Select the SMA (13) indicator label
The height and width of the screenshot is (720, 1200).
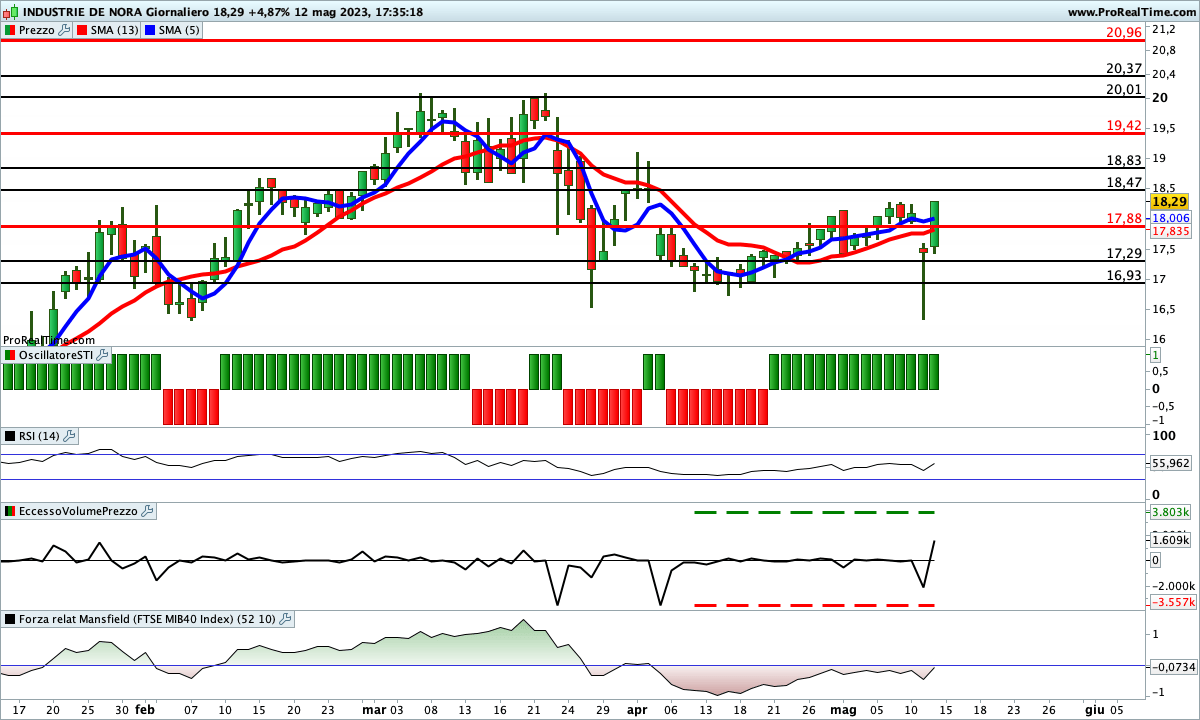114,30
